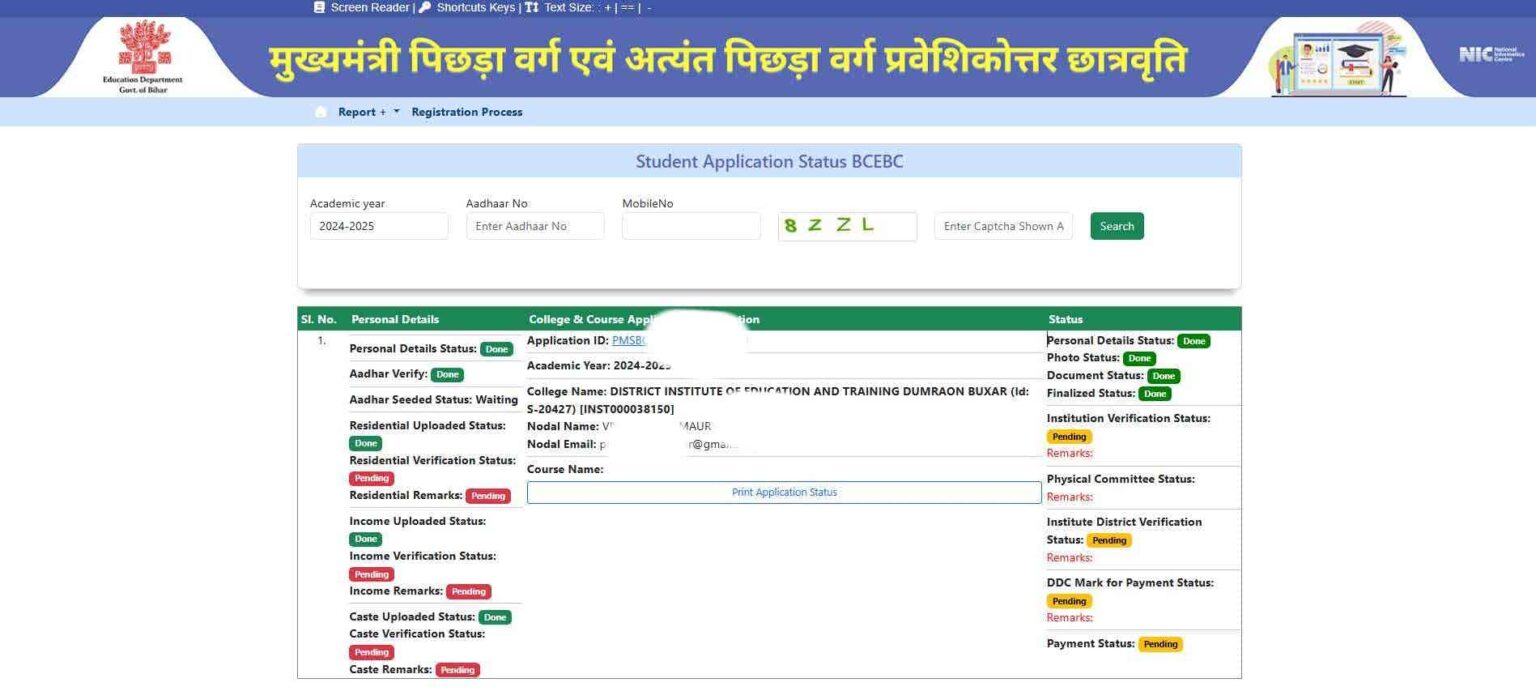This screenshot has height=691, width=1536.
Task: Open the Registration Process menu item
Action: point(467,112)
